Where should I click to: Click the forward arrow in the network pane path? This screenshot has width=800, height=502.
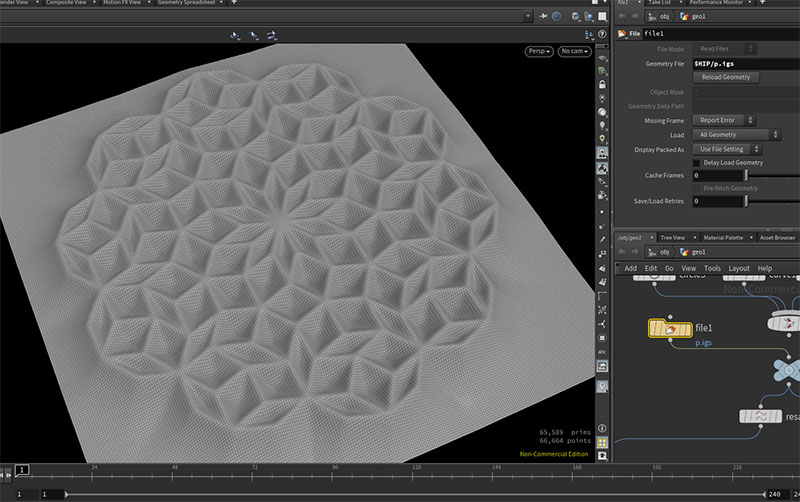[x=635, y=252]
